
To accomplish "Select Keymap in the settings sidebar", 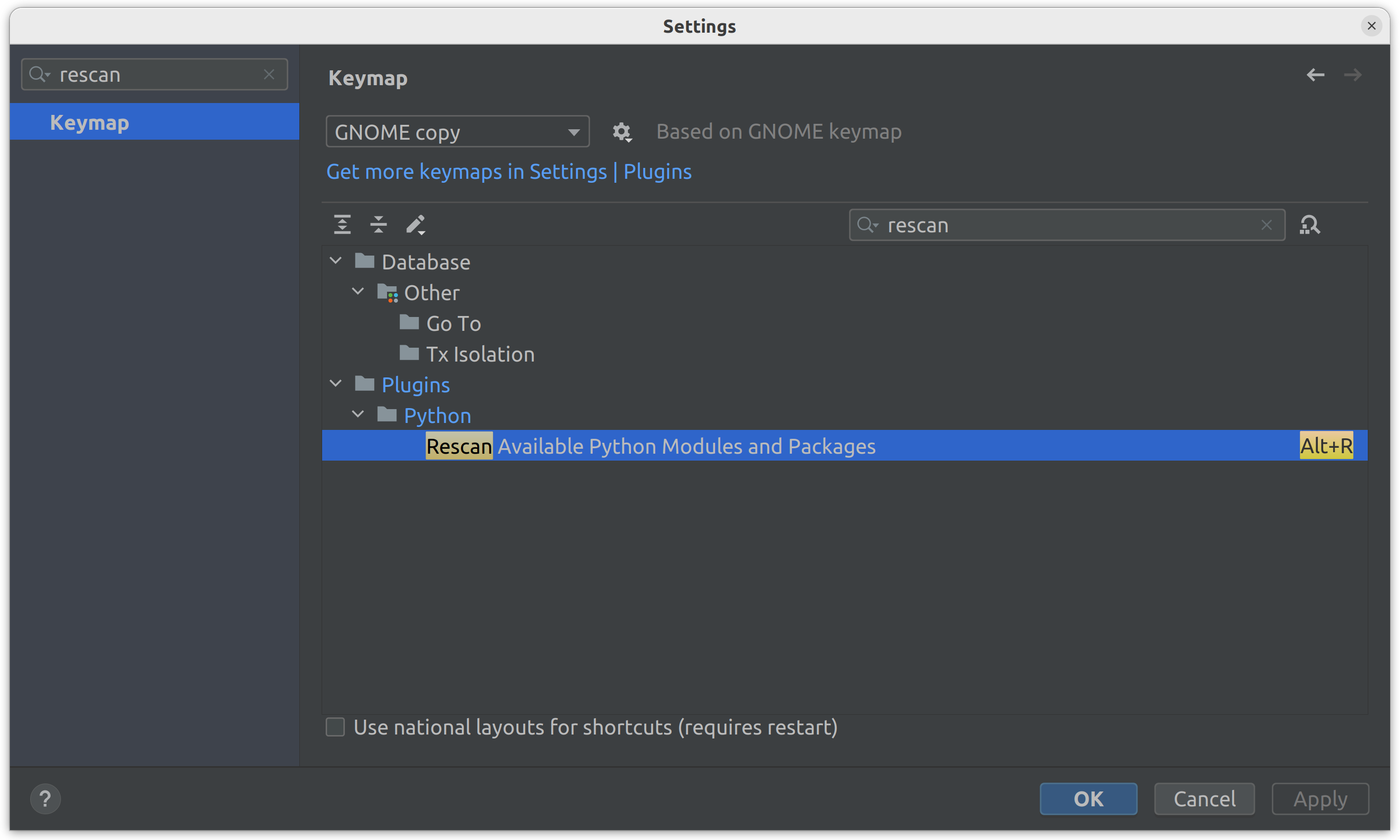I will pos(90,122).
